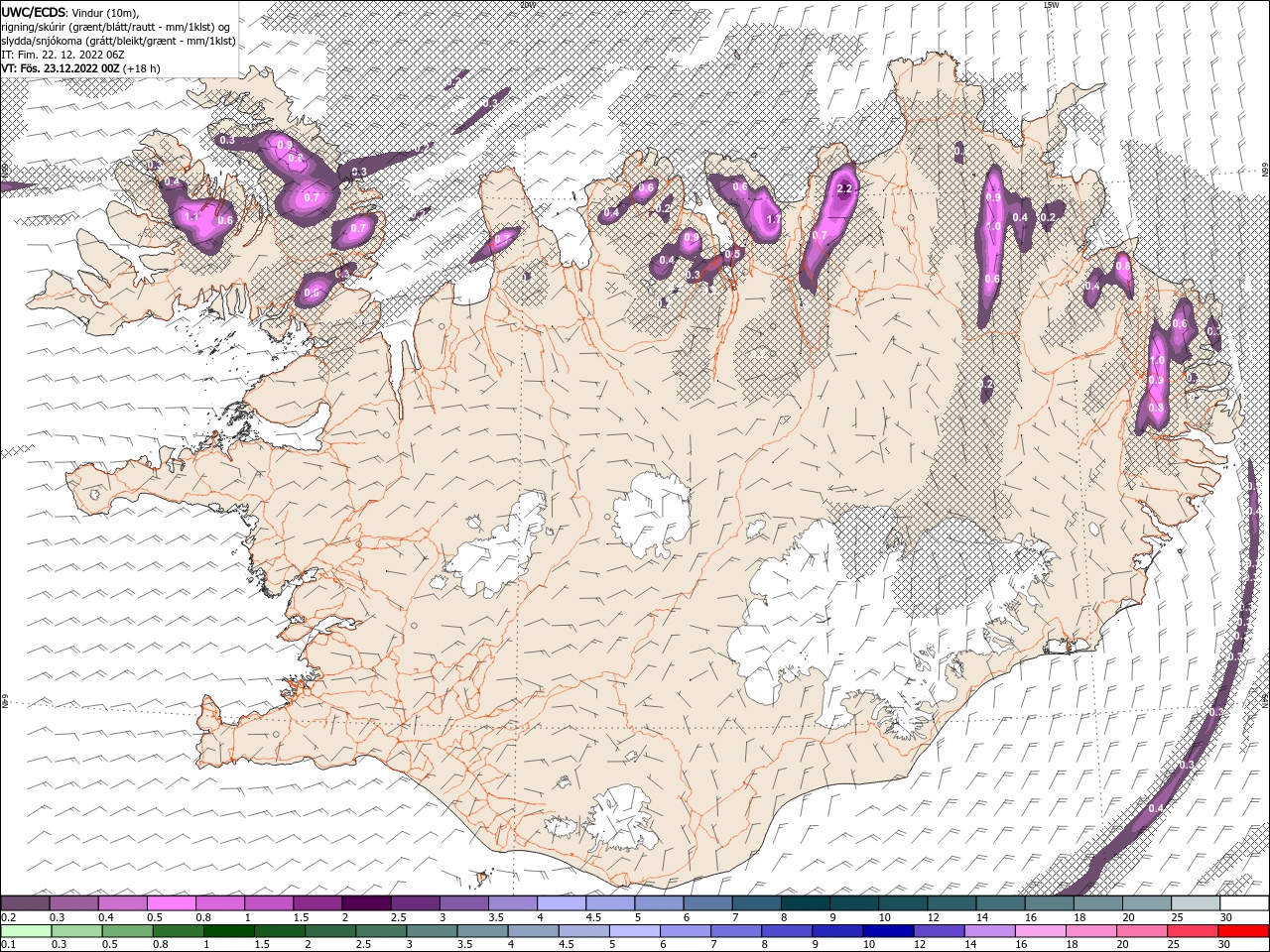Screen dimensions: 1270x952
Task: Pick violet rain swatch between 14 and 16
Action: (x=990, y=931)
